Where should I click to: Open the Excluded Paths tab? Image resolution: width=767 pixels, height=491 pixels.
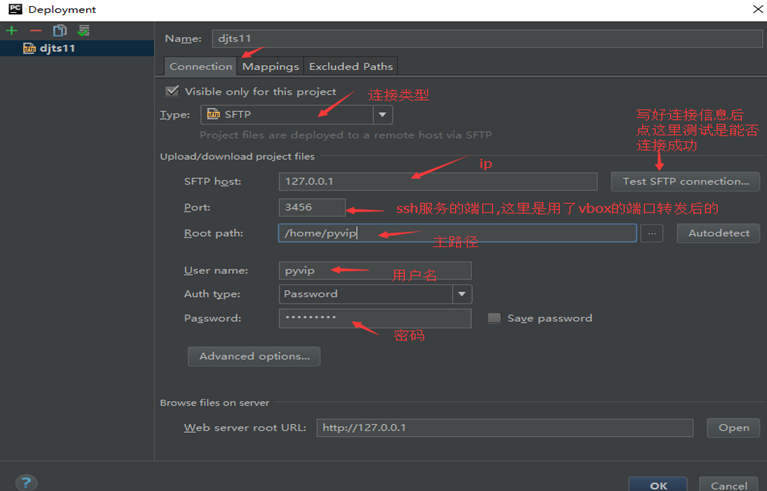351,67
